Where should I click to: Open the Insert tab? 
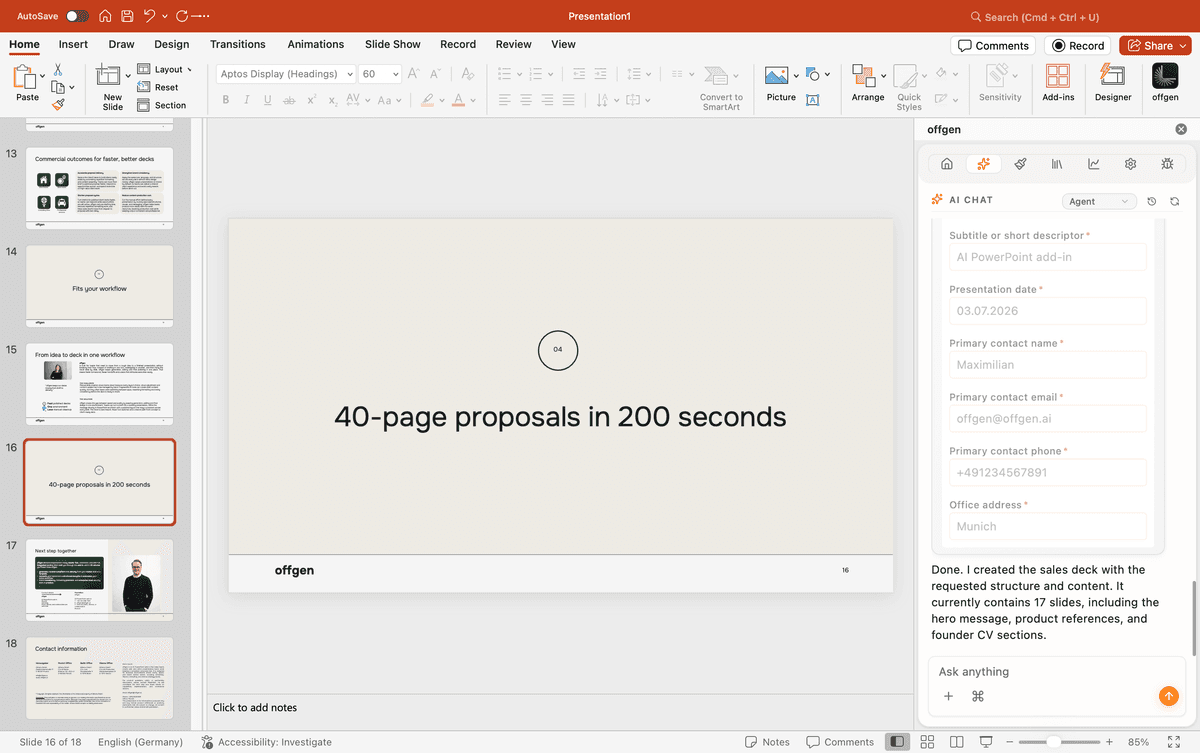[73, 44]
